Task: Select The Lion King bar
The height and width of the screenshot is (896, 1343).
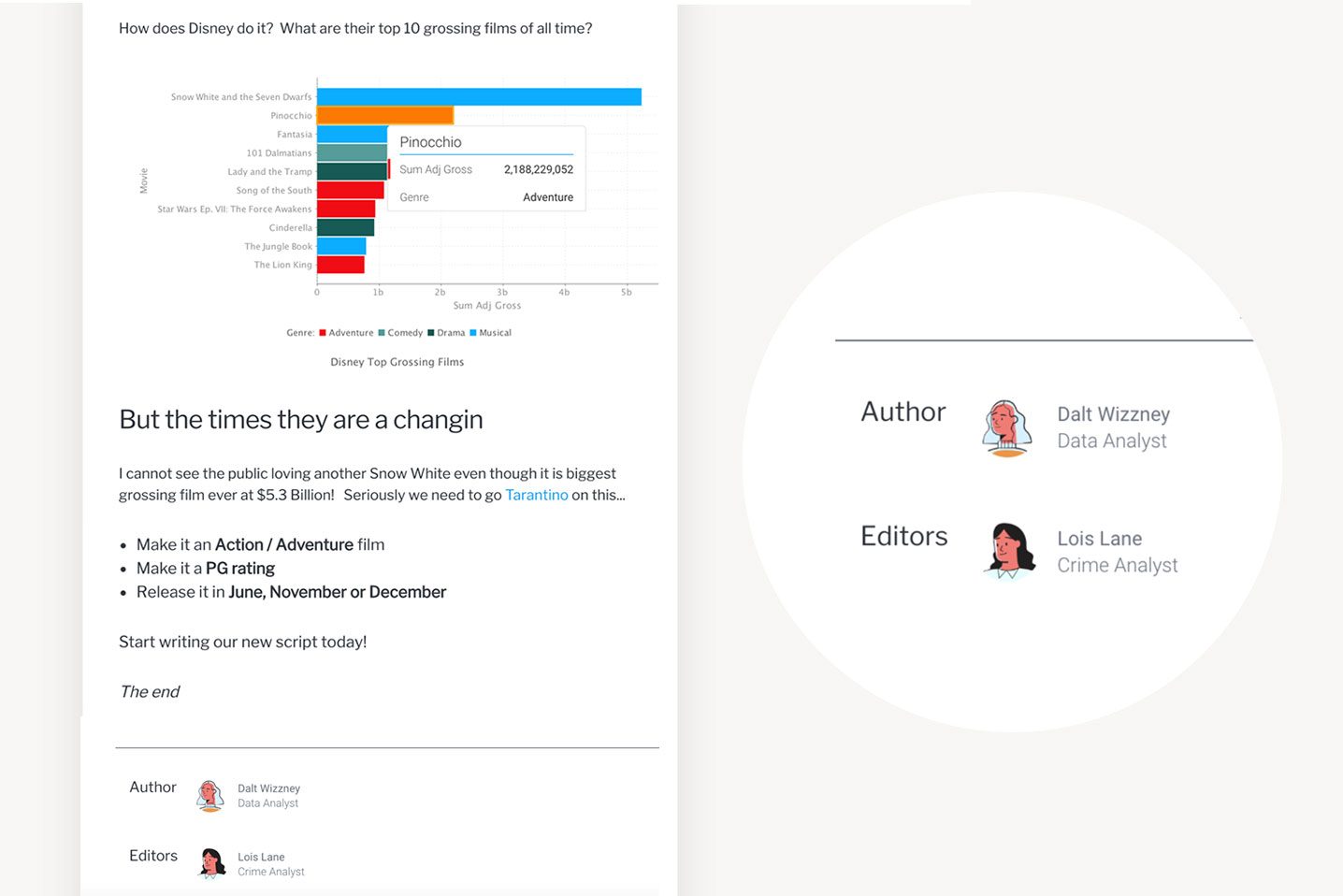Action: click(x=340, y=265)
